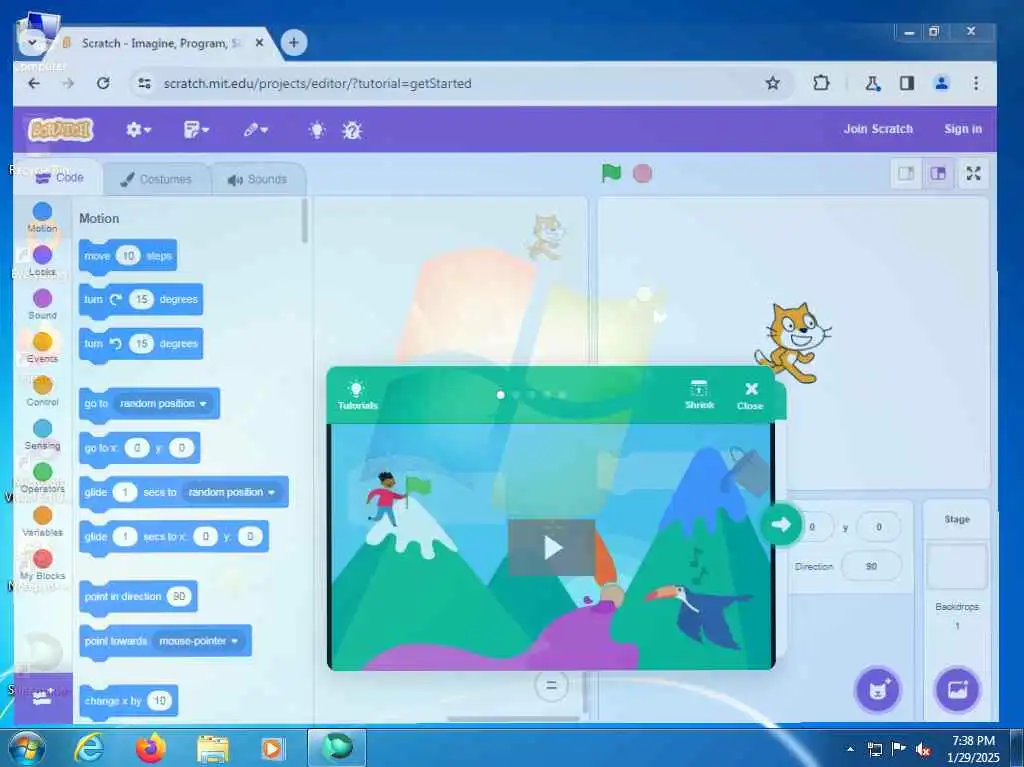This screenshot has height=767, width=1024.
Task: Switch to large stage layout
Action: 938,174
